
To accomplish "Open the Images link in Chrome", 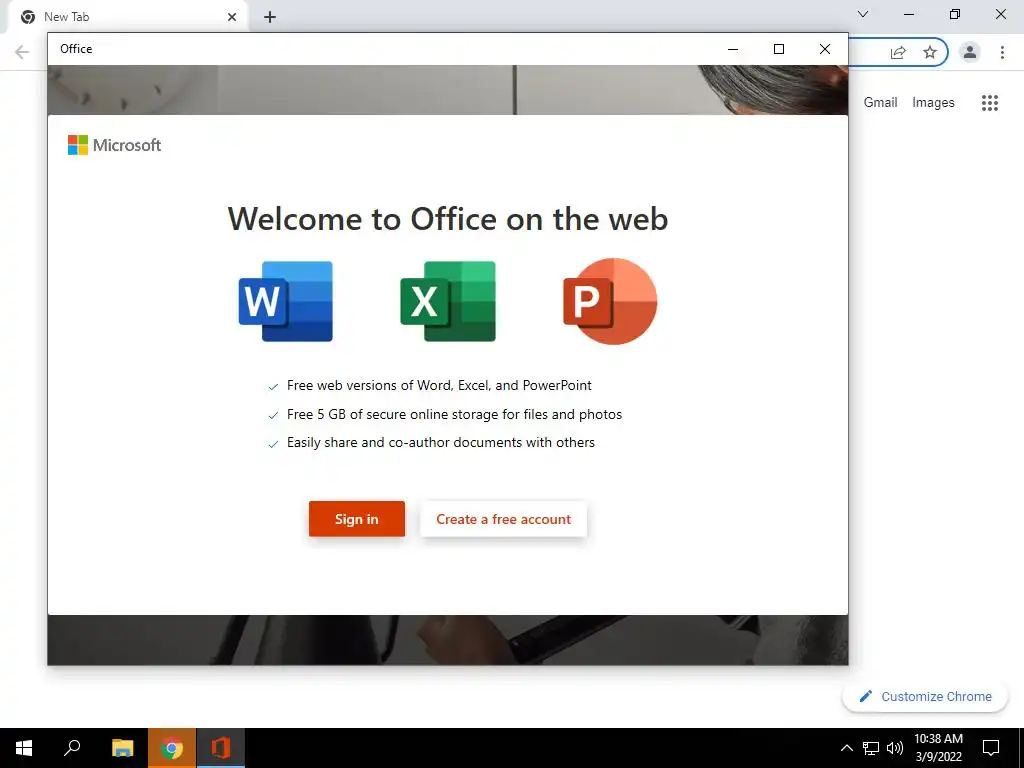I will tap(933, 103).
